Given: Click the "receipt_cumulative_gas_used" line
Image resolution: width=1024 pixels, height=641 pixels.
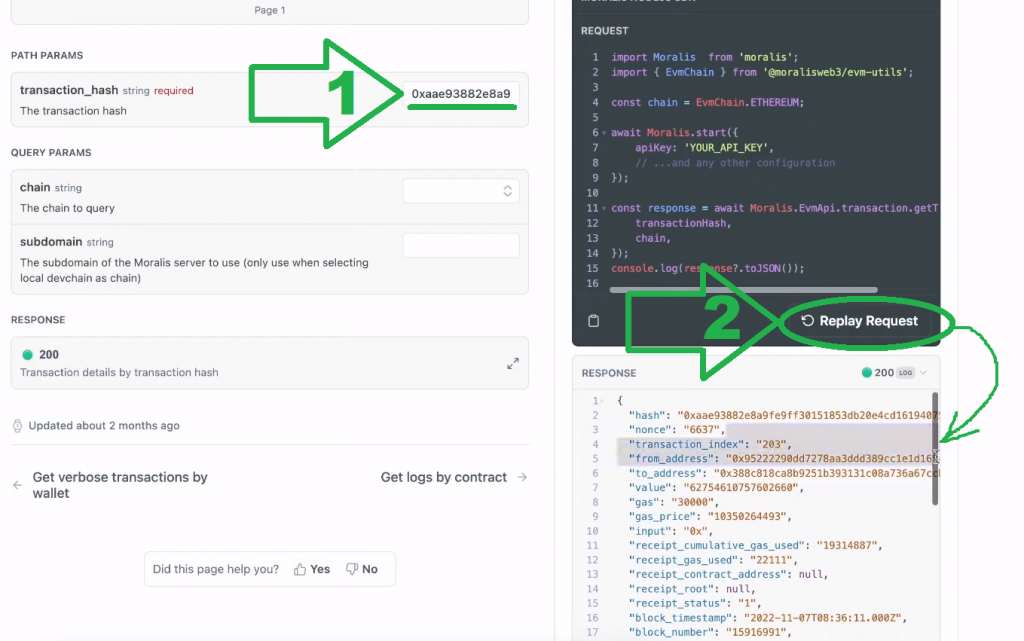Looking at the screenshot, I should (756, 545).
